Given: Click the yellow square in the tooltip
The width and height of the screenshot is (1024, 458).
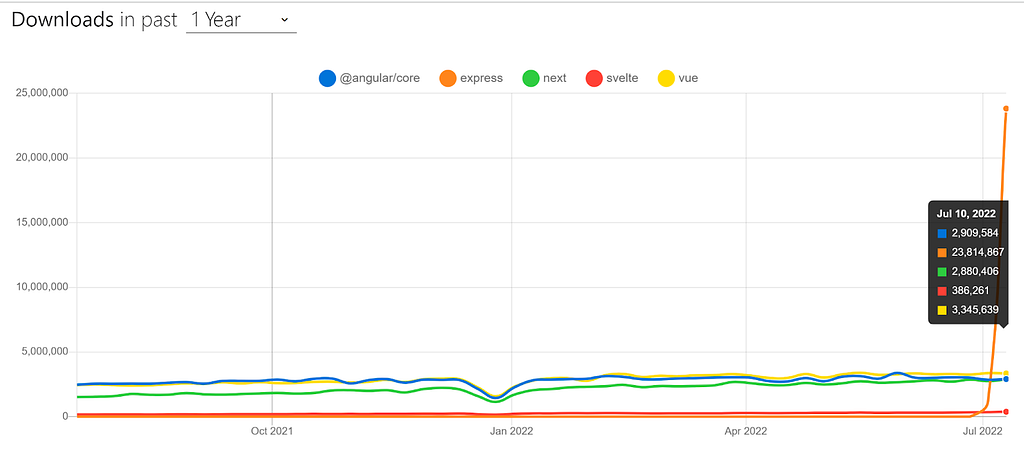Looking at the screenshot, I should click(942, 310).
